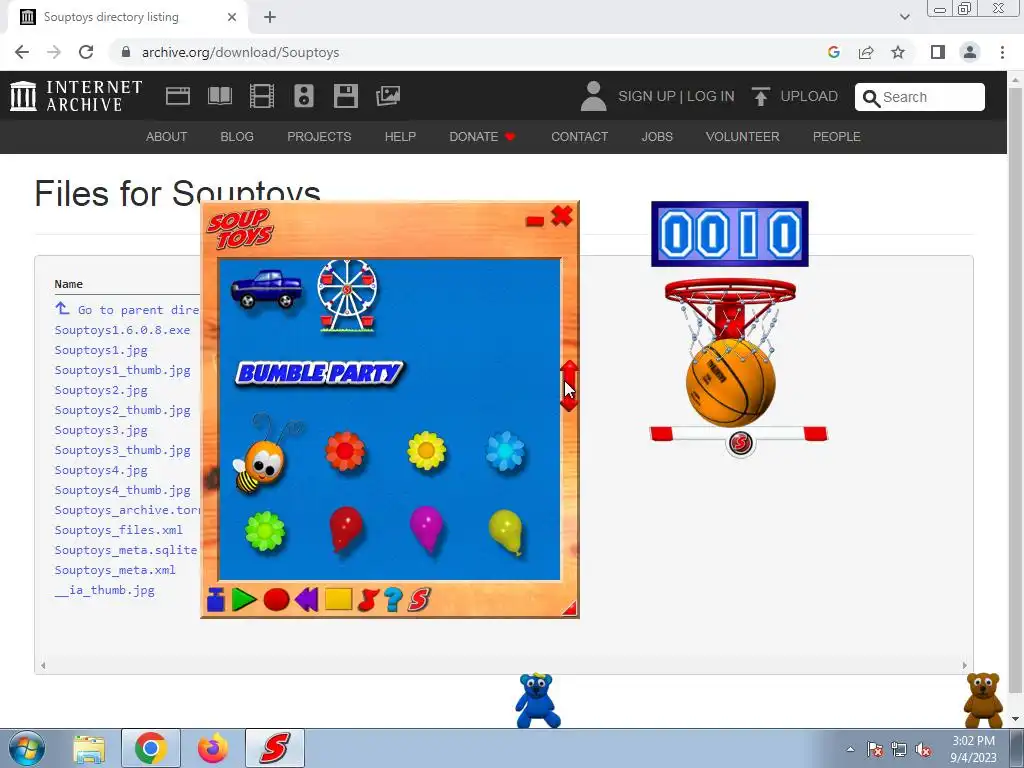The image size is (1024, 768).
Task: Click the address bar URL
Action: [240, 52]
